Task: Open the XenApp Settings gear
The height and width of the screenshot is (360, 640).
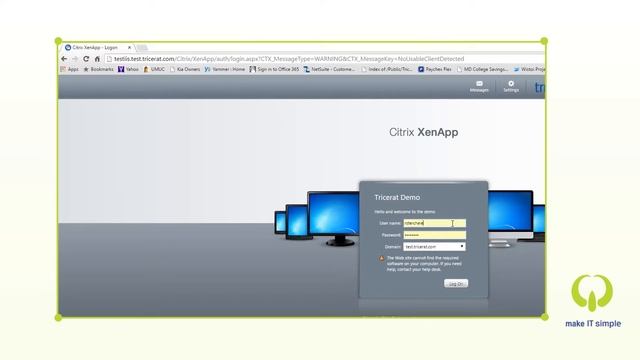Action: [511, 86]
